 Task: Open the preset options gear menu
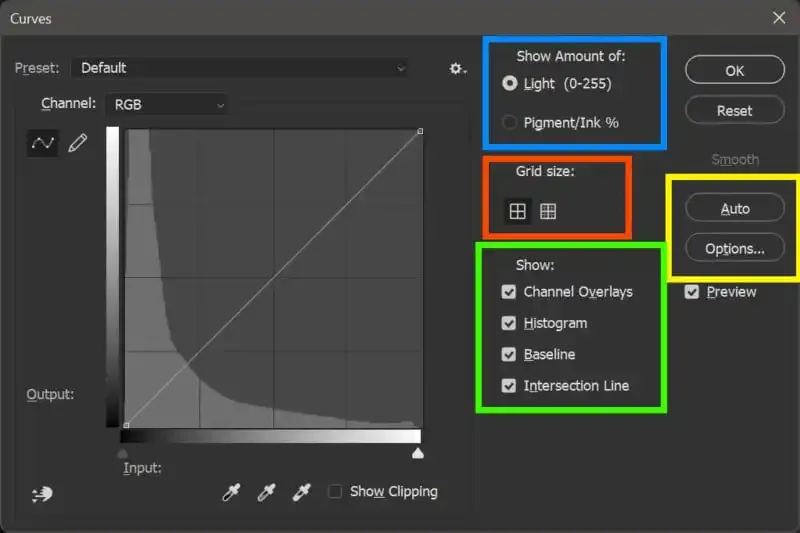coord(457,68)
